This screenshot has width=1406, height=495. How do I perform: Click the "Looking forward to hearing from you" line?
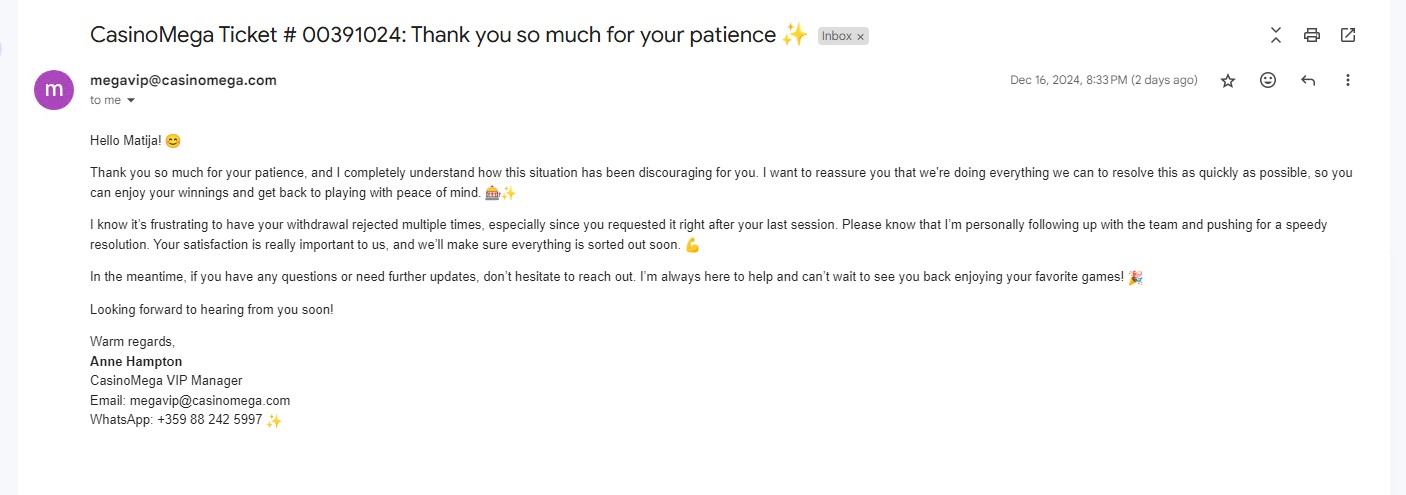(x=211, y=309)
